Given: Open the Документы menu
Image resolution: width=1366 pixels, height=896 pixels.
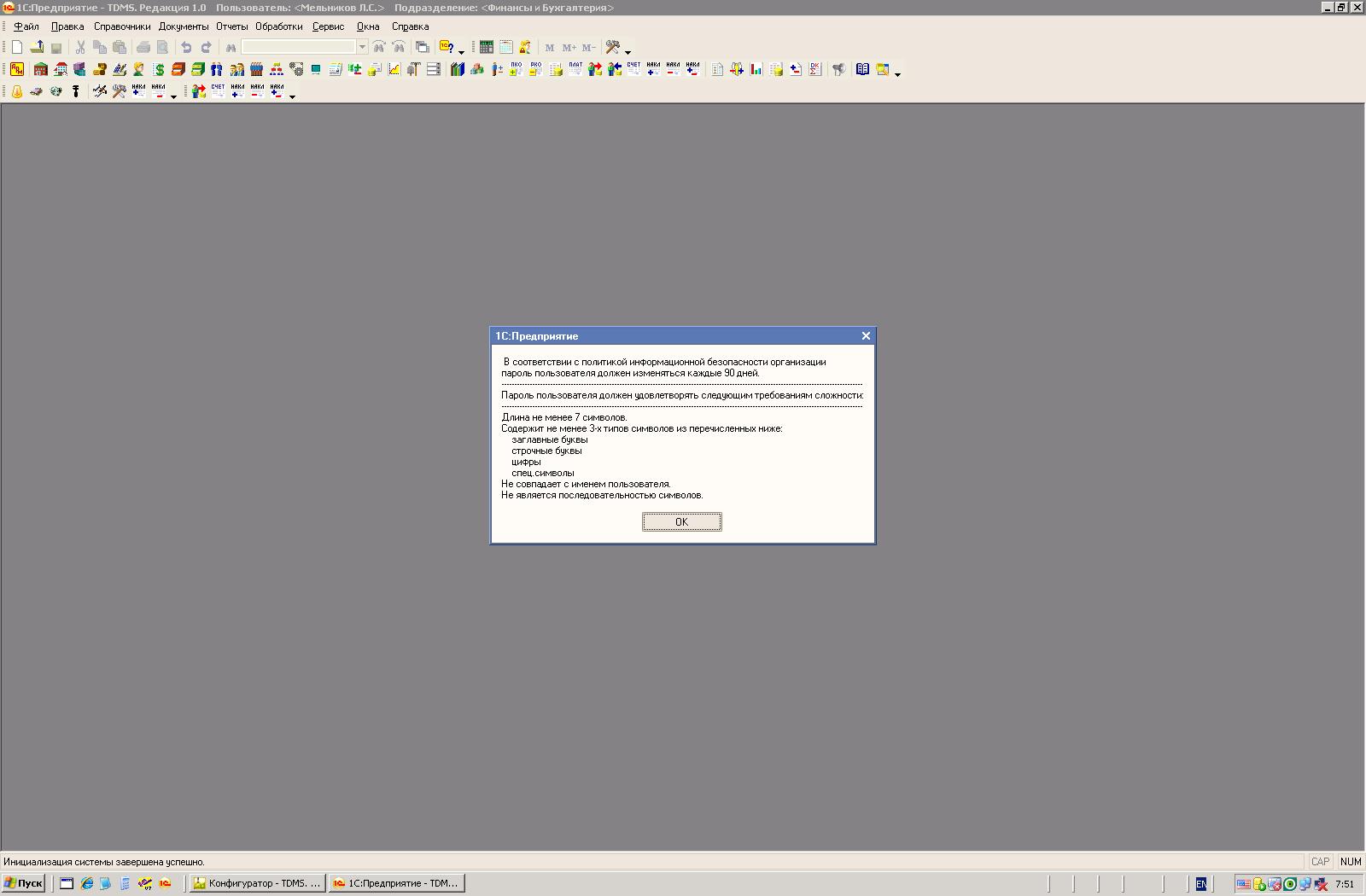Looking at the screenshot, I should tap(184, 26).
